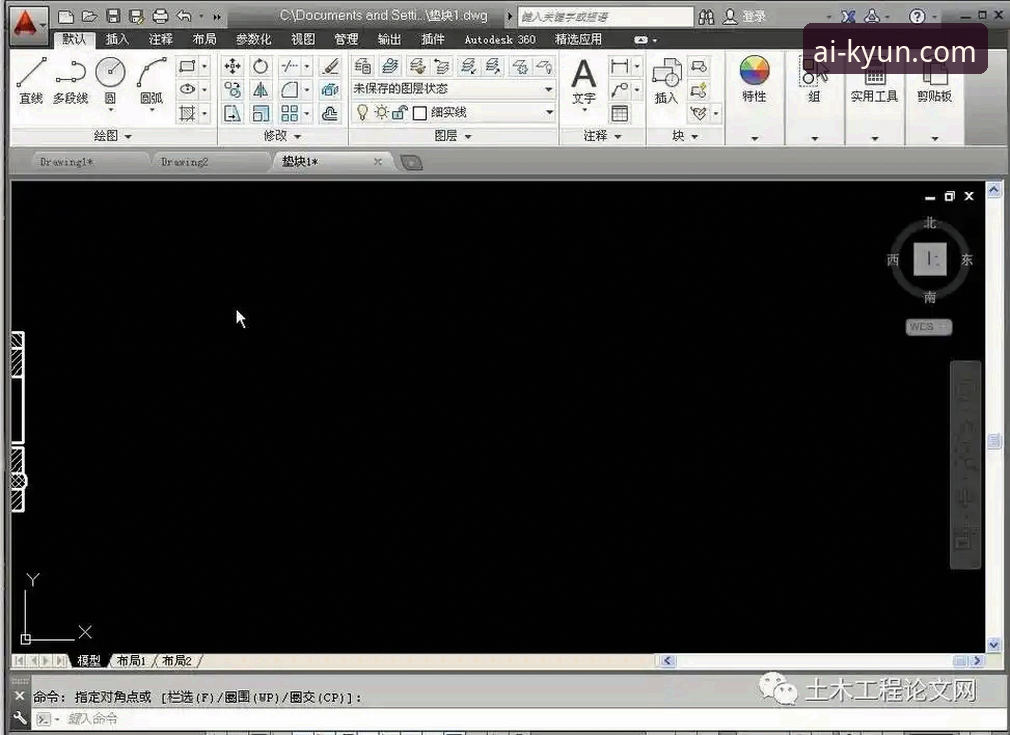
Task: Select the Mirror tool icon
Action: [260, 90]
